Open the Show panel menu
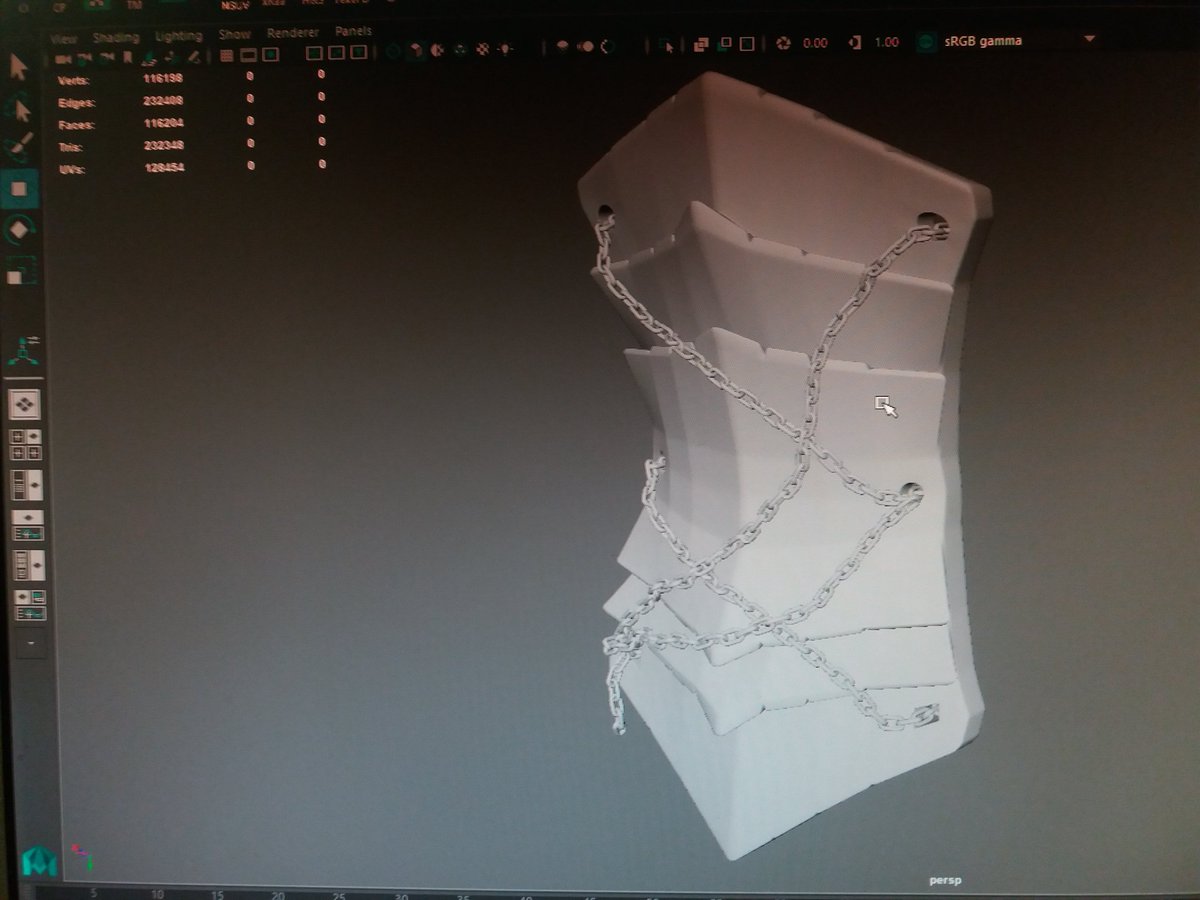The width and height of the screenshot is (1200, 900). click(235, 34)
